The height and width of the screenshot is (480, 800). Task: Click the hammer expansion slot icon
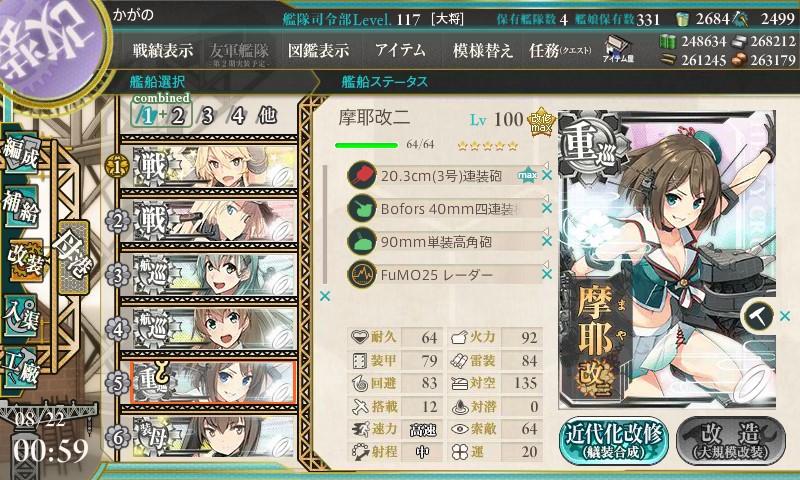(x=759, y=316)
